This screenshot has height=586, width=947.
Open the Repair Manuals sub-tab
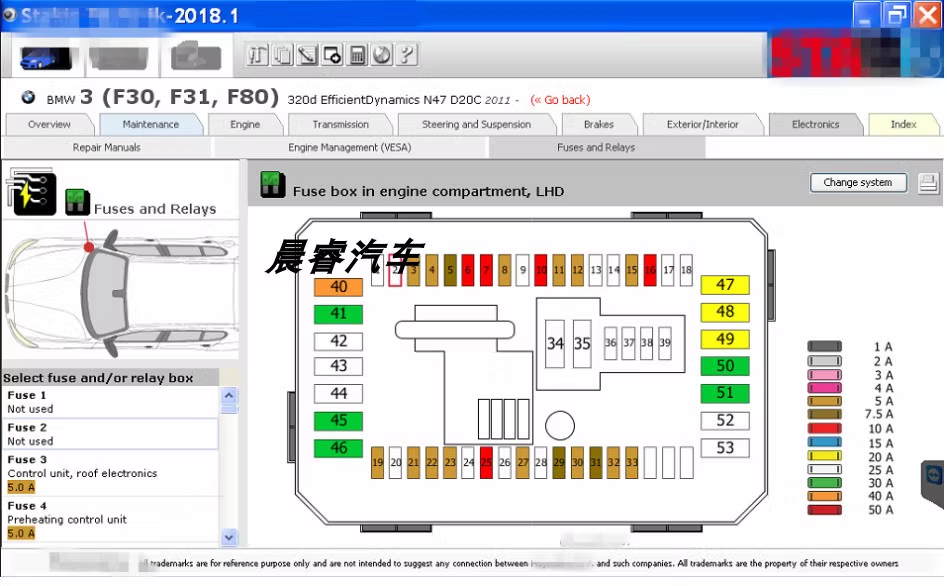(x=107, y=147)
